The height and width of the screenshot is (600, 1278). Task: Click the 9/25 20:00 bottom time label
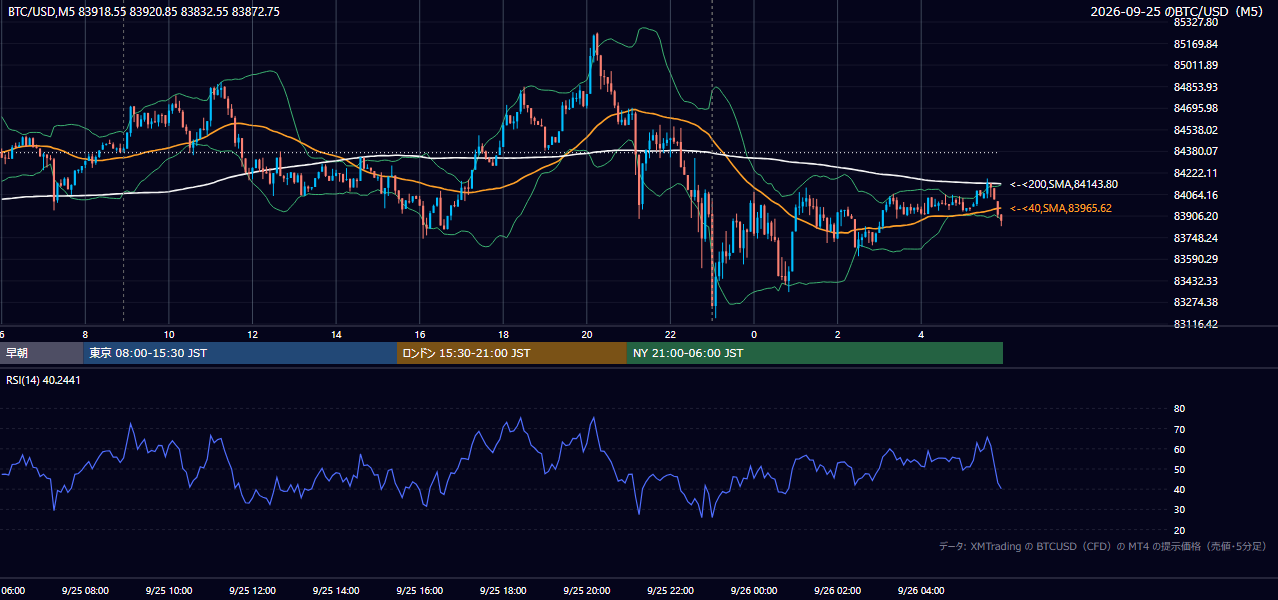tap(586, 590)
